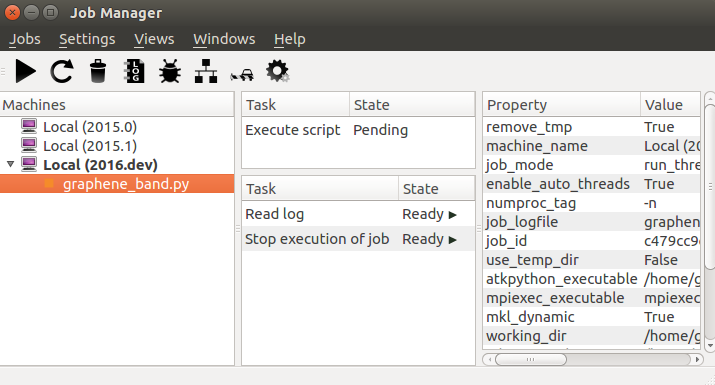Select the Local (2015.1) machine
The image size is (715, 385).
pos(90,146)
